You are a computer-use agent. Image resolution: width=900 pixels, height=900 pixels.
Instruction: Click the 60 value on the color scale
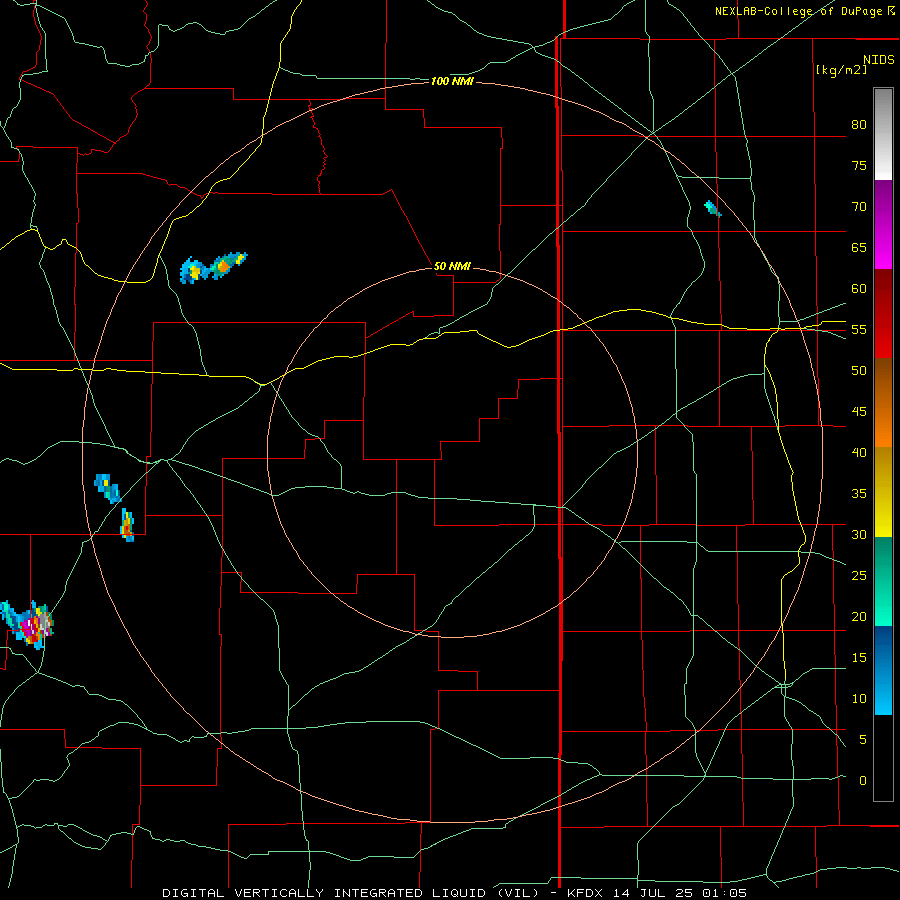tap(859, 289)
